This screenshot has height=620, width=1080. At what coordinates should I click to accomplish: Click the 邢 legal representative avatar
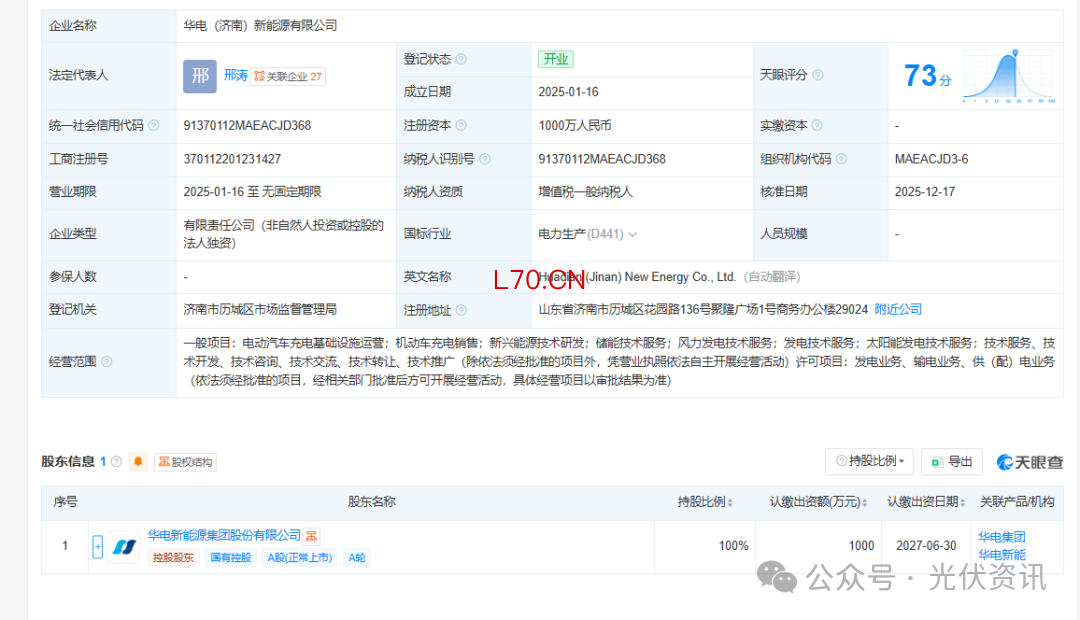[199, 76]
